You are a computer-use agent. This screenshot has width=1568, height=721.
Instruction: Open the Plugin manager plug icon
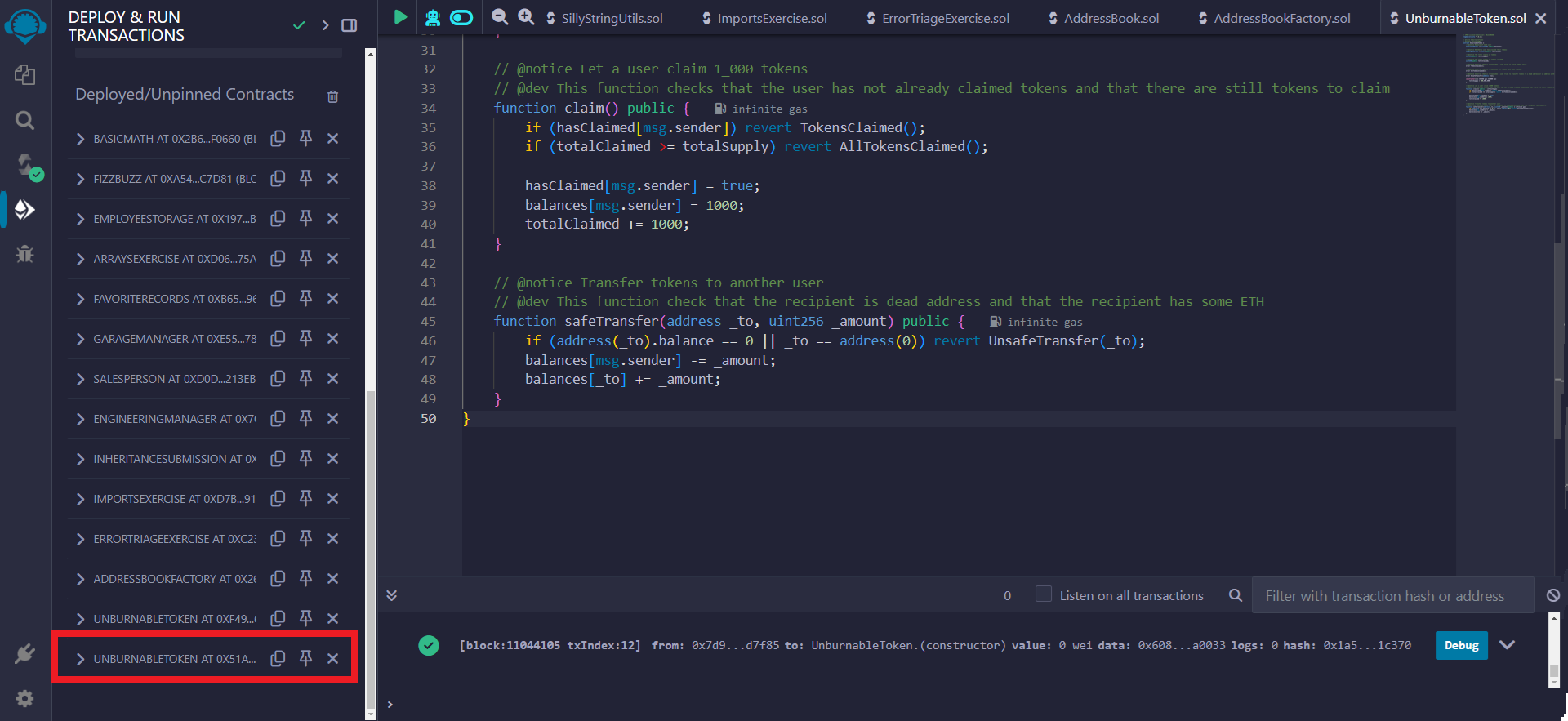(25, 654)
